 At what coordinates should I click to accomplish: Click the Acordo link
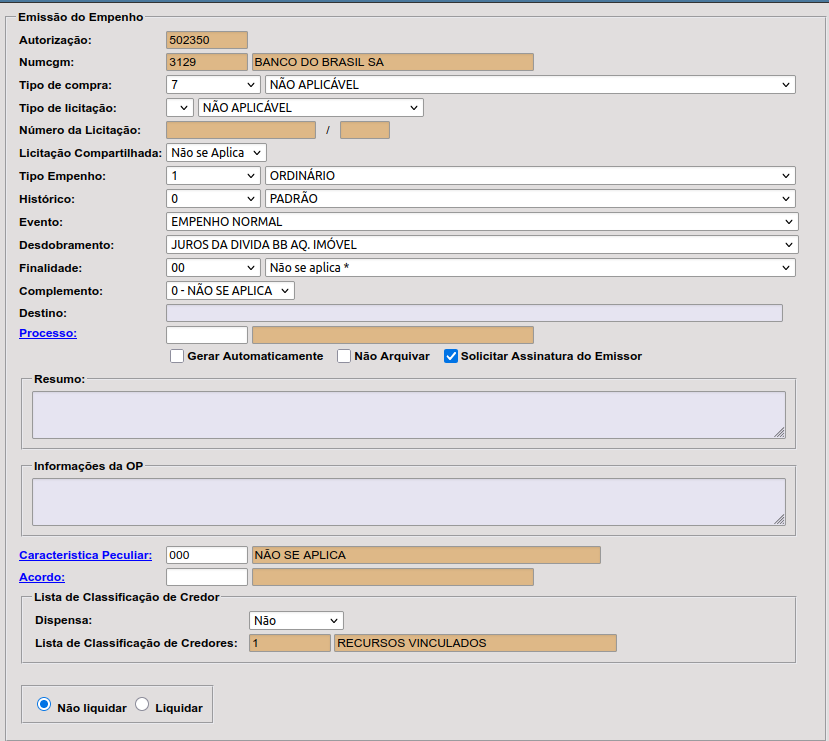(42, 577)
